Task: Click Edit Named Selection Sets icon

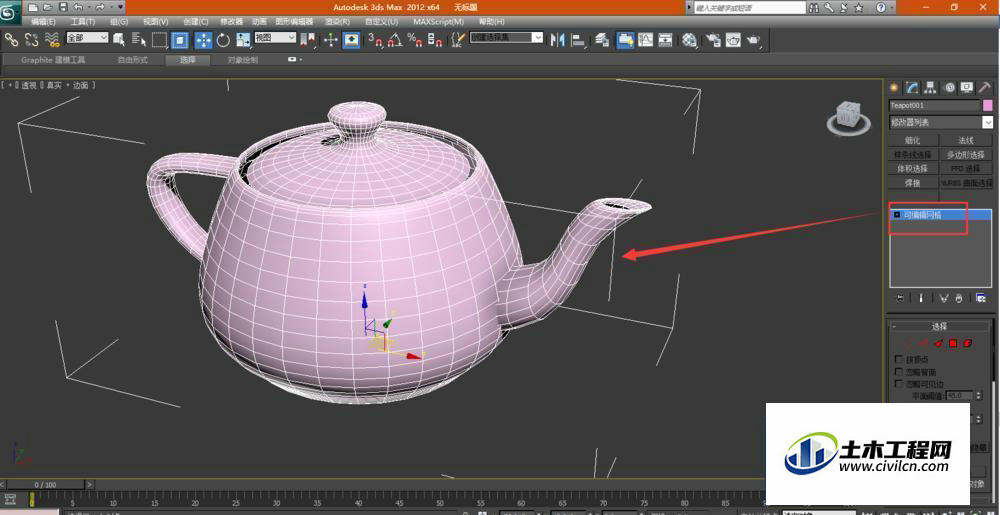Action: [459, 40]
